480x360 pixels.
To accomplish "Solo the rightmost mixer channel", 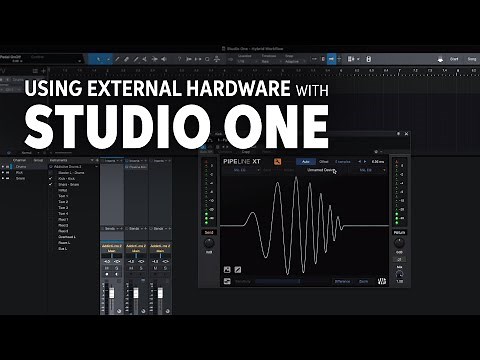I will click(x=165, y=268).
